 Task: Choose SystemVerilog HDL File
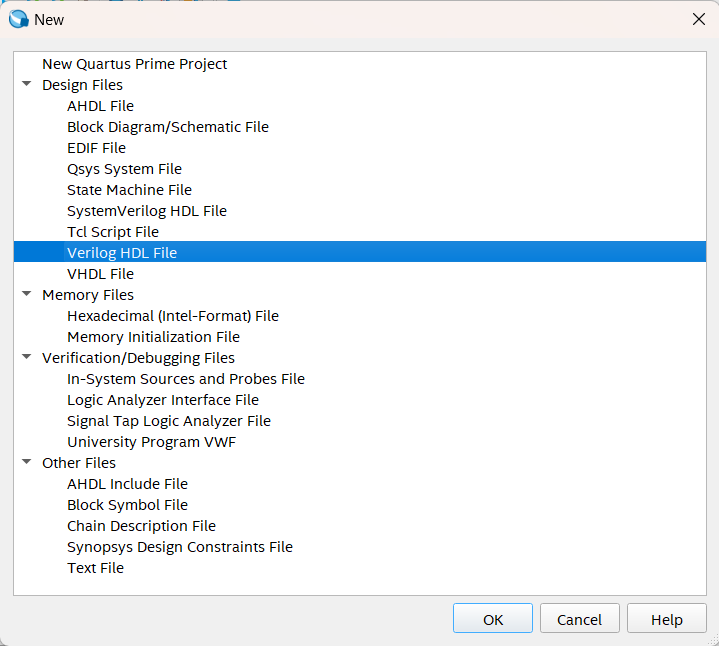[146, 211]
